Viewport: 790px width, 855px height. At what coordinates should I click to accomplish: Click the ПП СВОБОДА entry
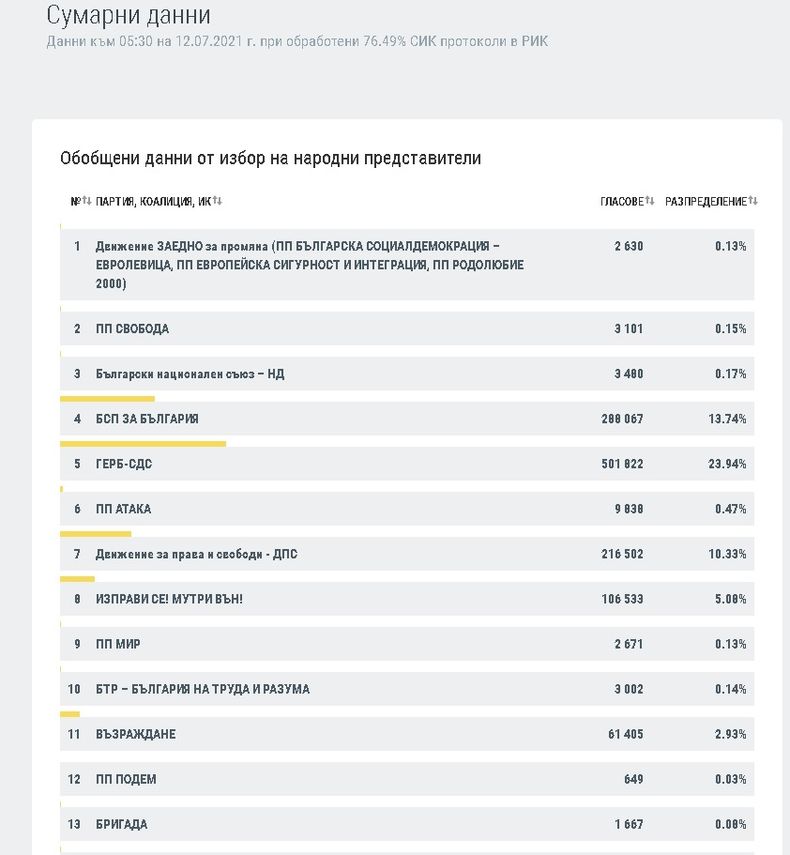tap(132, 329)
